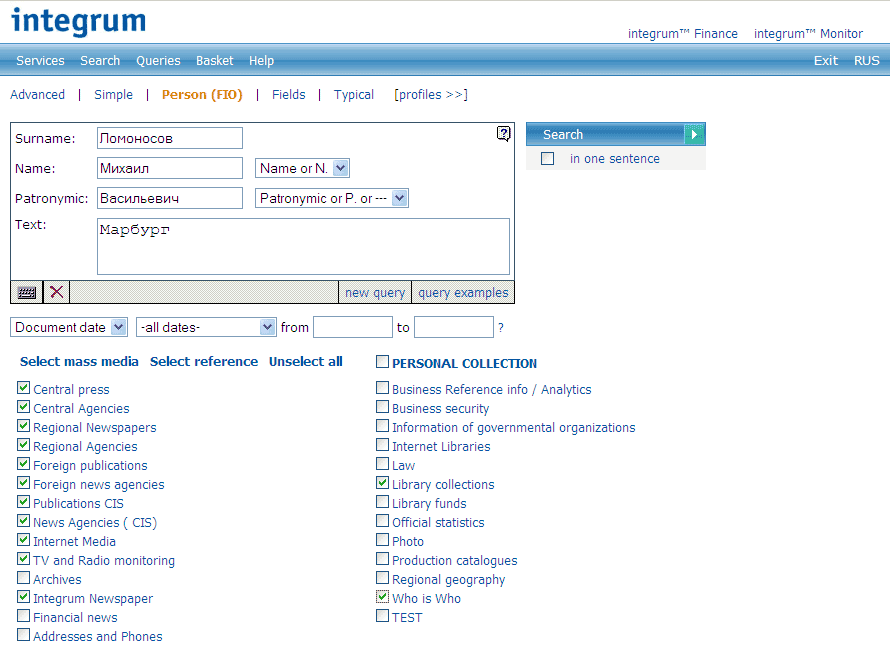Expand the '-all dates-' dropdown
Viewport: 890px width, 655px height.
[x=267, y=327]
